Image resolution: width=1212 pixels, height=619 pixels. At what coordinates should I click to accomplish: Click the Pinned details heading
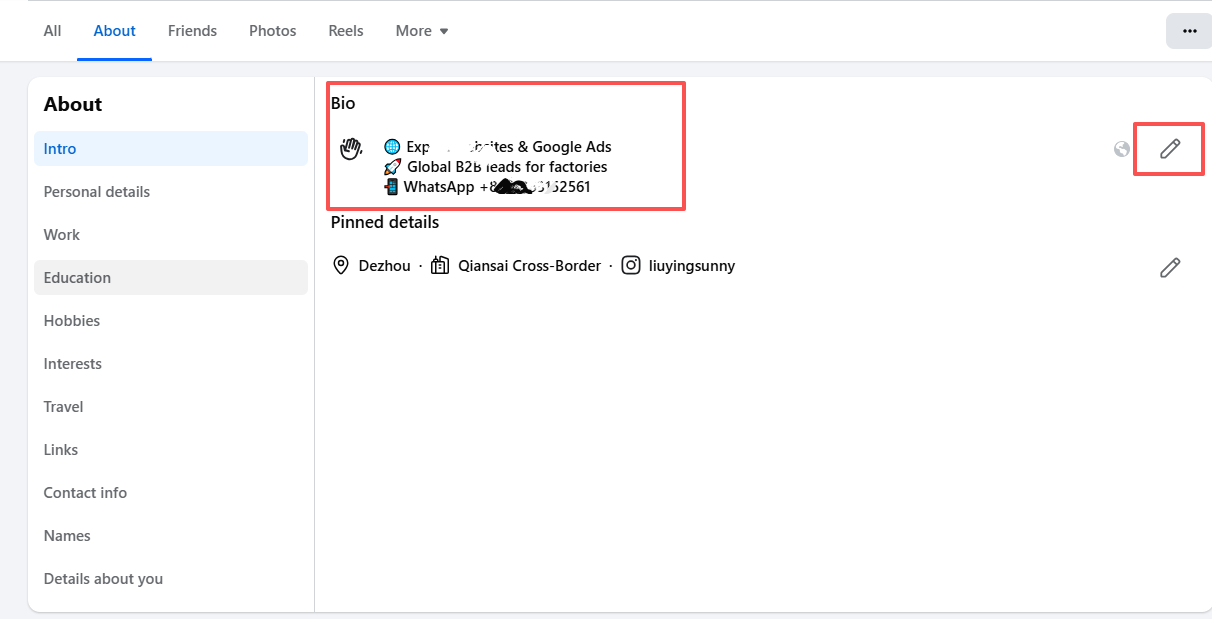385,222
